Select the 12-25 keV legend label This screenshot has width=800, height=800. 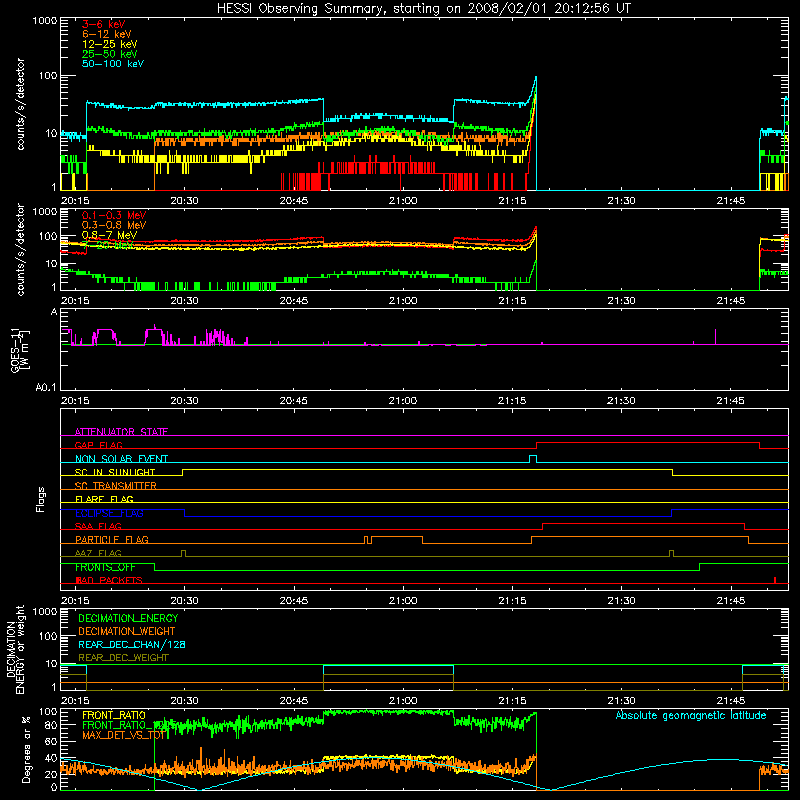[x=110, y=44]
